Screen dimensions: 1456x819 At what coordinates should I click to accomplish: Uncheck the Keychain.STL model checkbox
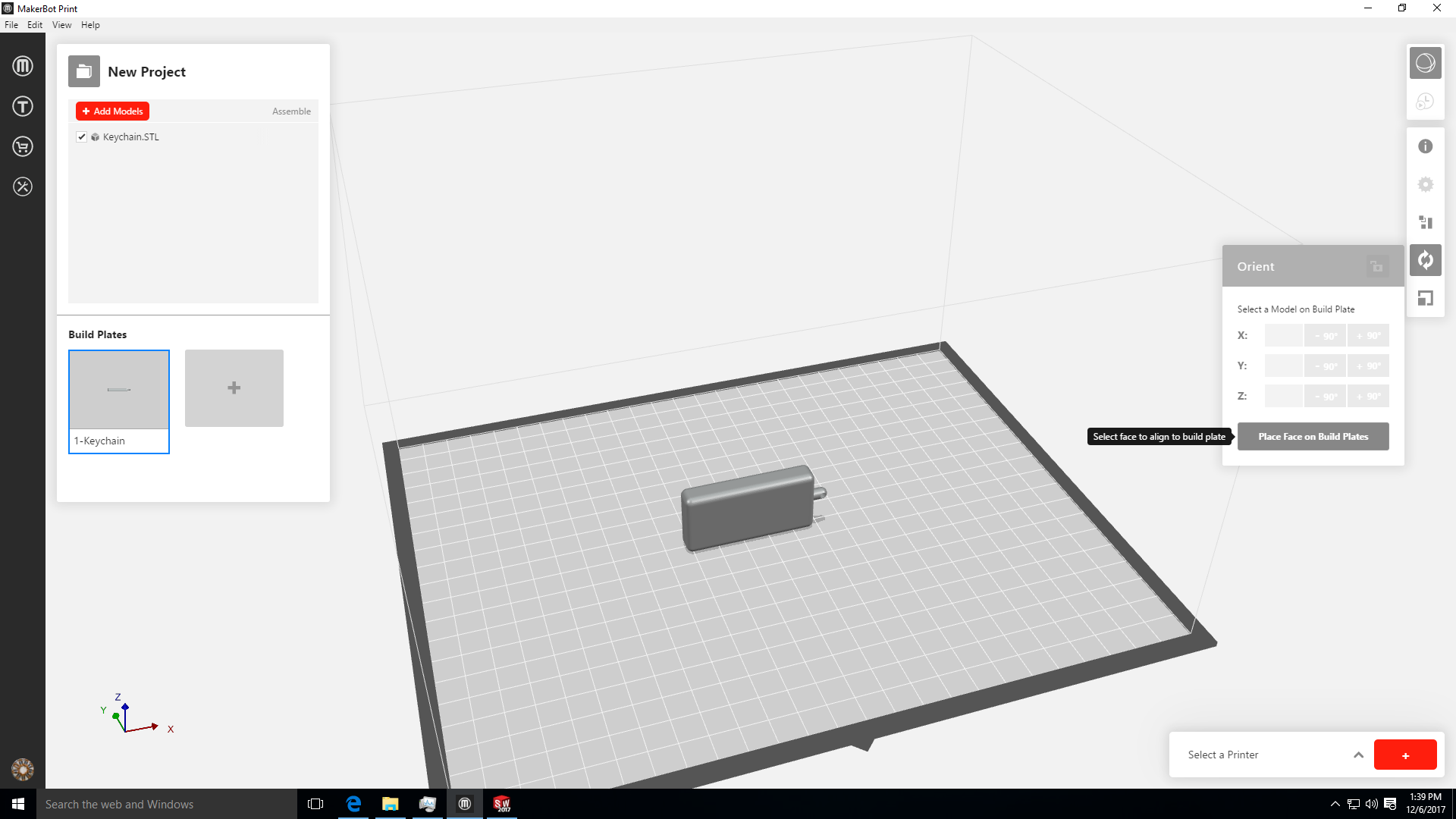tap(81, 137)
